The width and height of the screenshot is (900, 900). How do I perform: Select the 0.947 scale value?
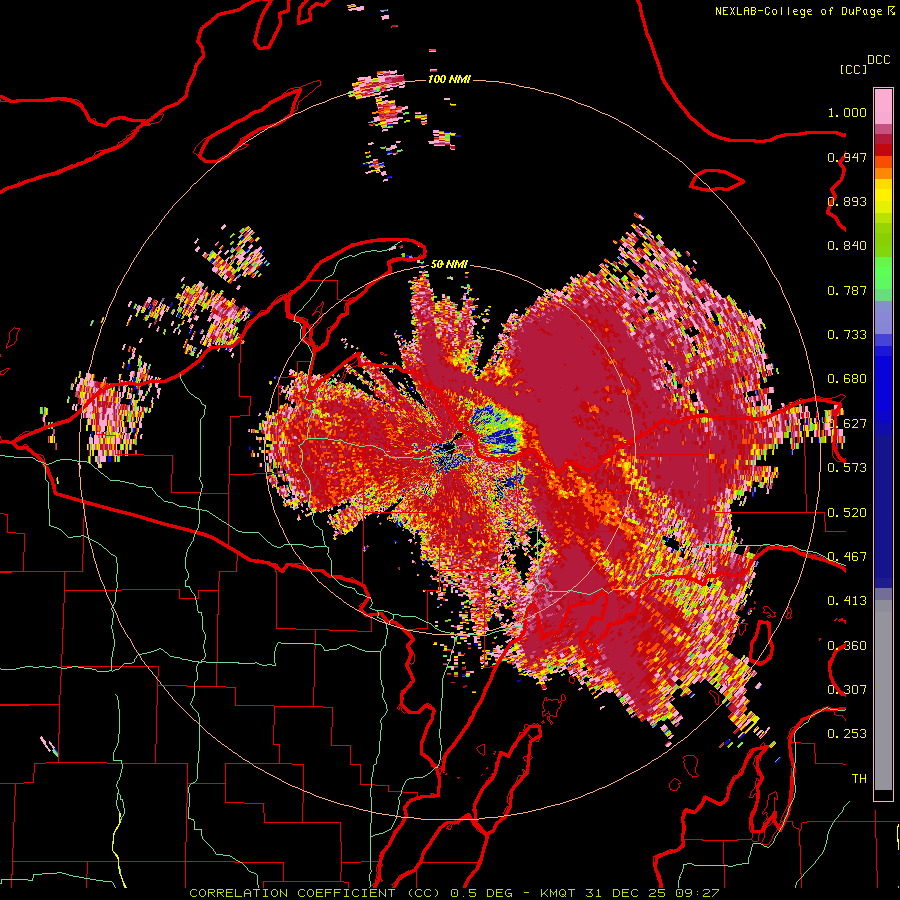(847, 157)
